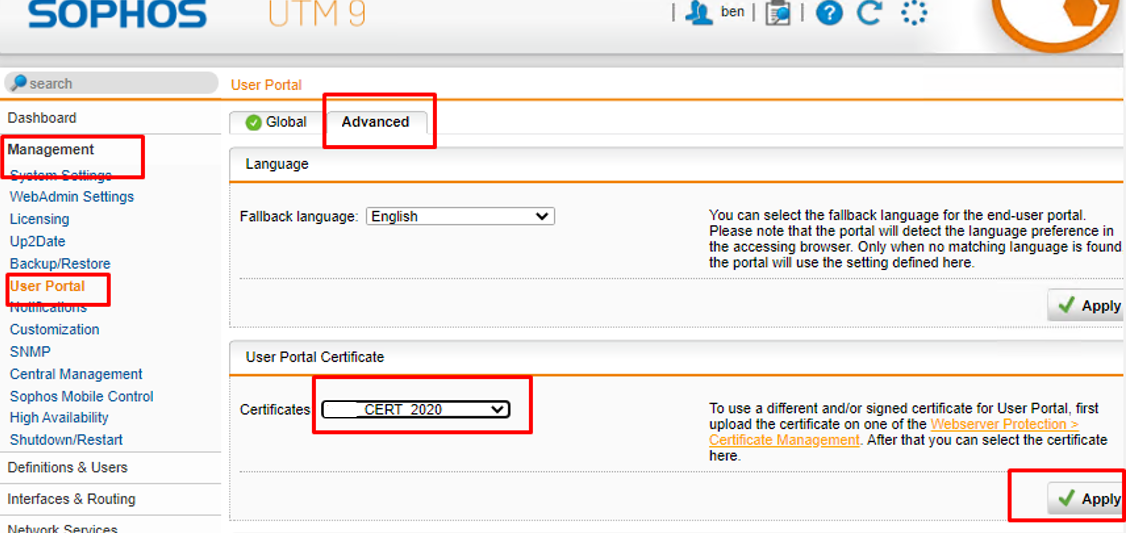Follow the Webserver Protection Certificate Management link

coord(894,432)
